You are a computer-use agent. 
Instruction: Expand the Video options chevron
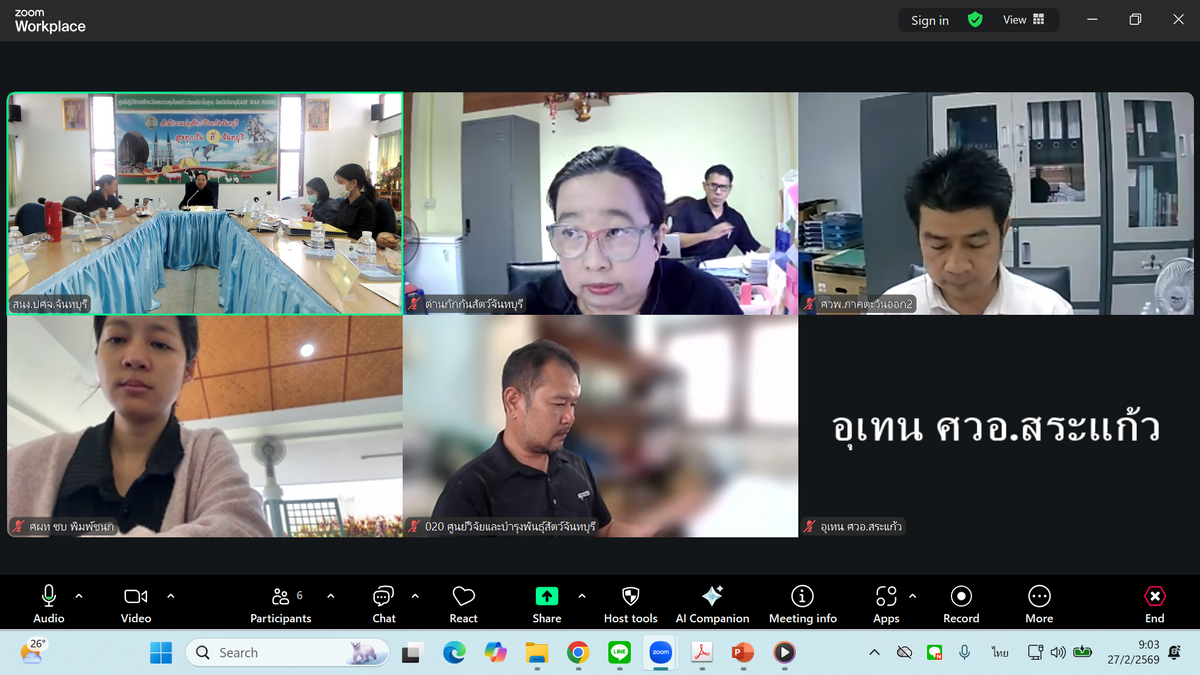(x=170, y=596)
